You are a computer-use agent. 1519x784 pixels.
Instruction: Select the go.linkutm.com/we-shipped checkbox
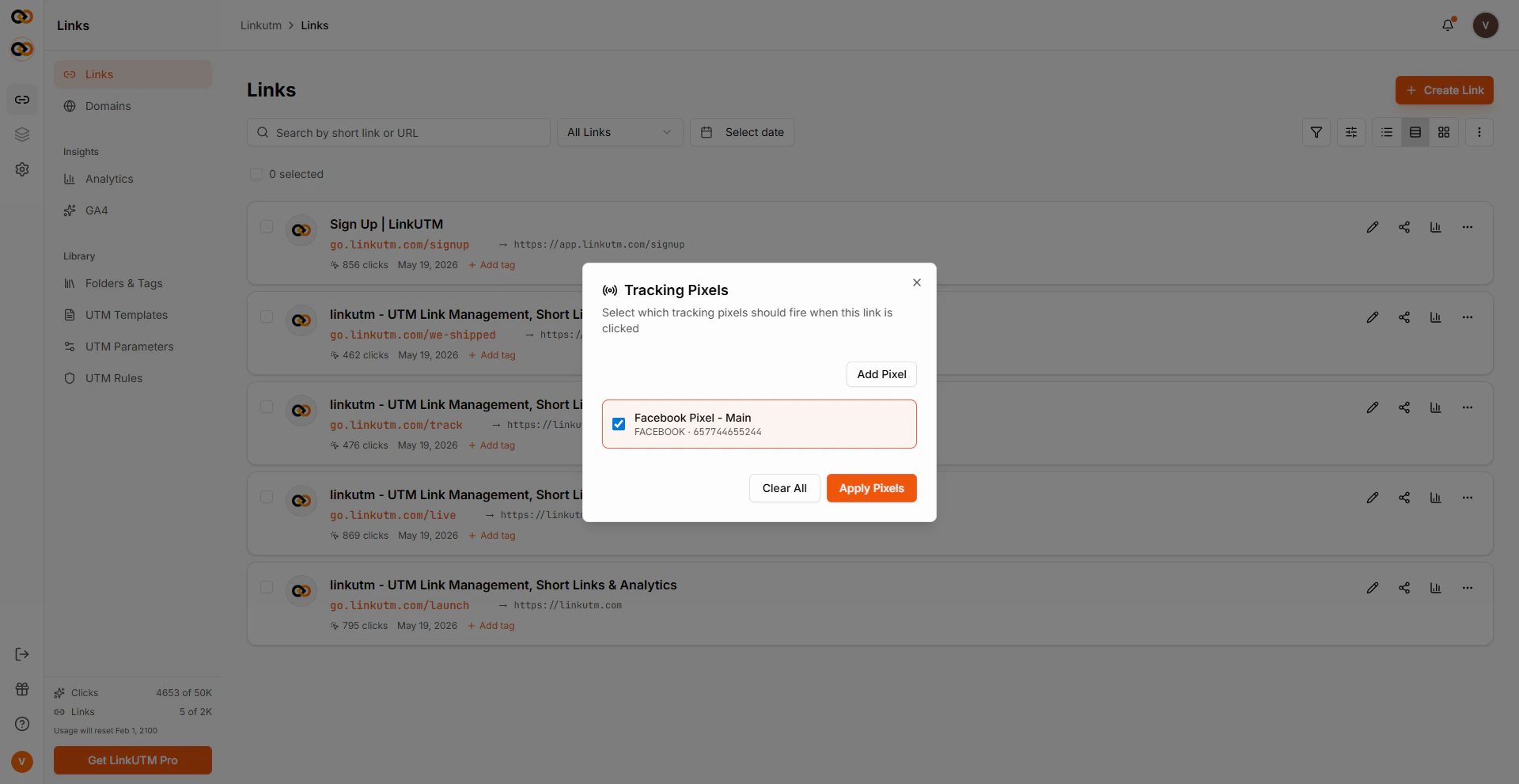(267, 316)
